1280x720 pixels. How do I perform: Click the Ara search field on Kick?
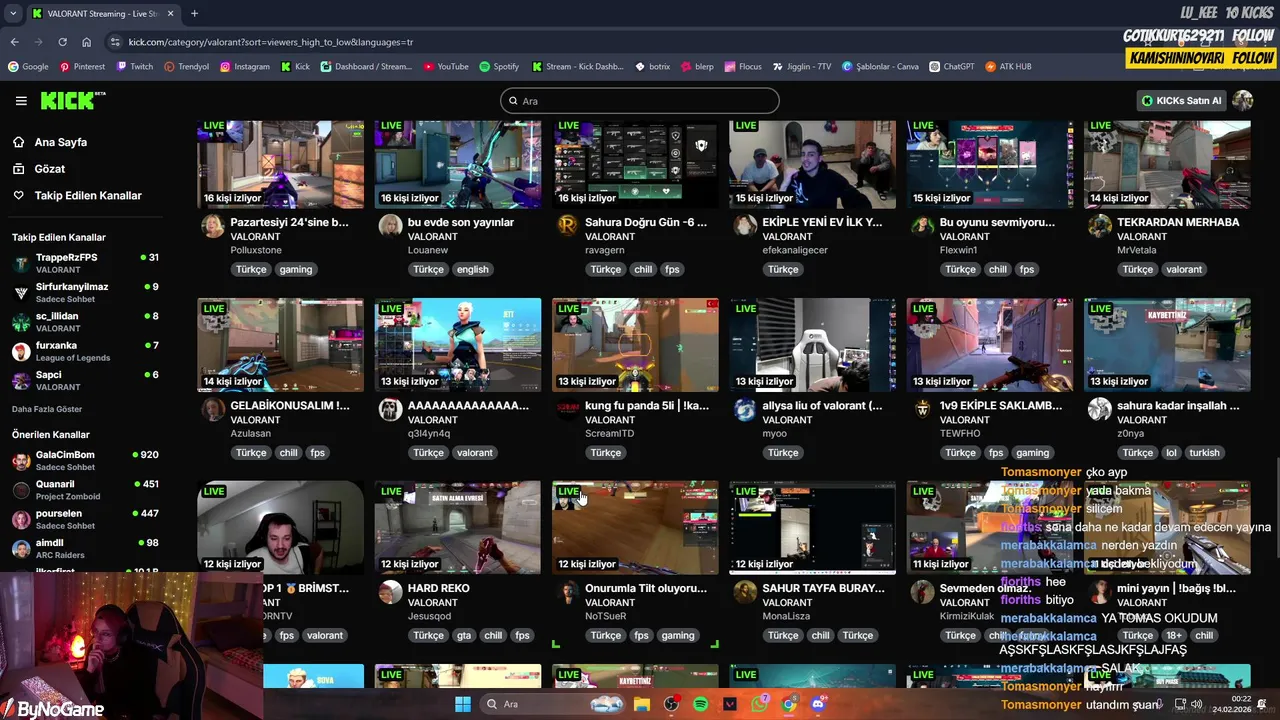640,100
